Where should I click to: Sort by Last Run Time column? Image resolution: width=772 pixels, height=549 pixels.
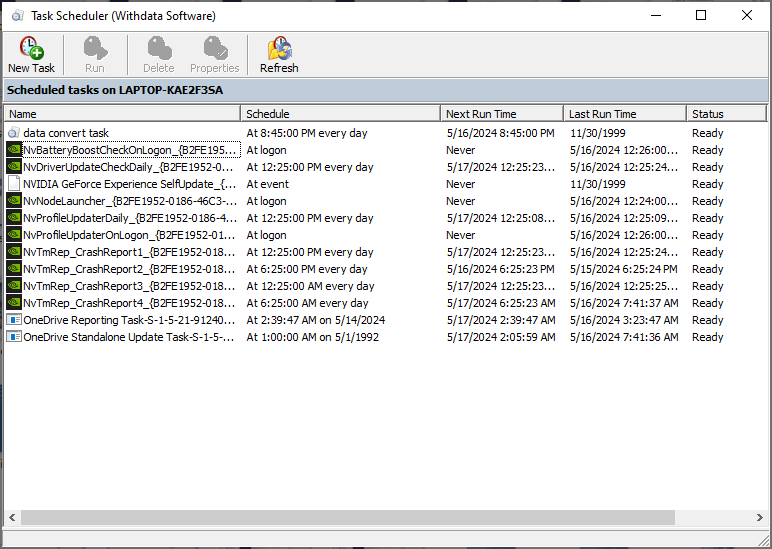(x=624, y=114)
